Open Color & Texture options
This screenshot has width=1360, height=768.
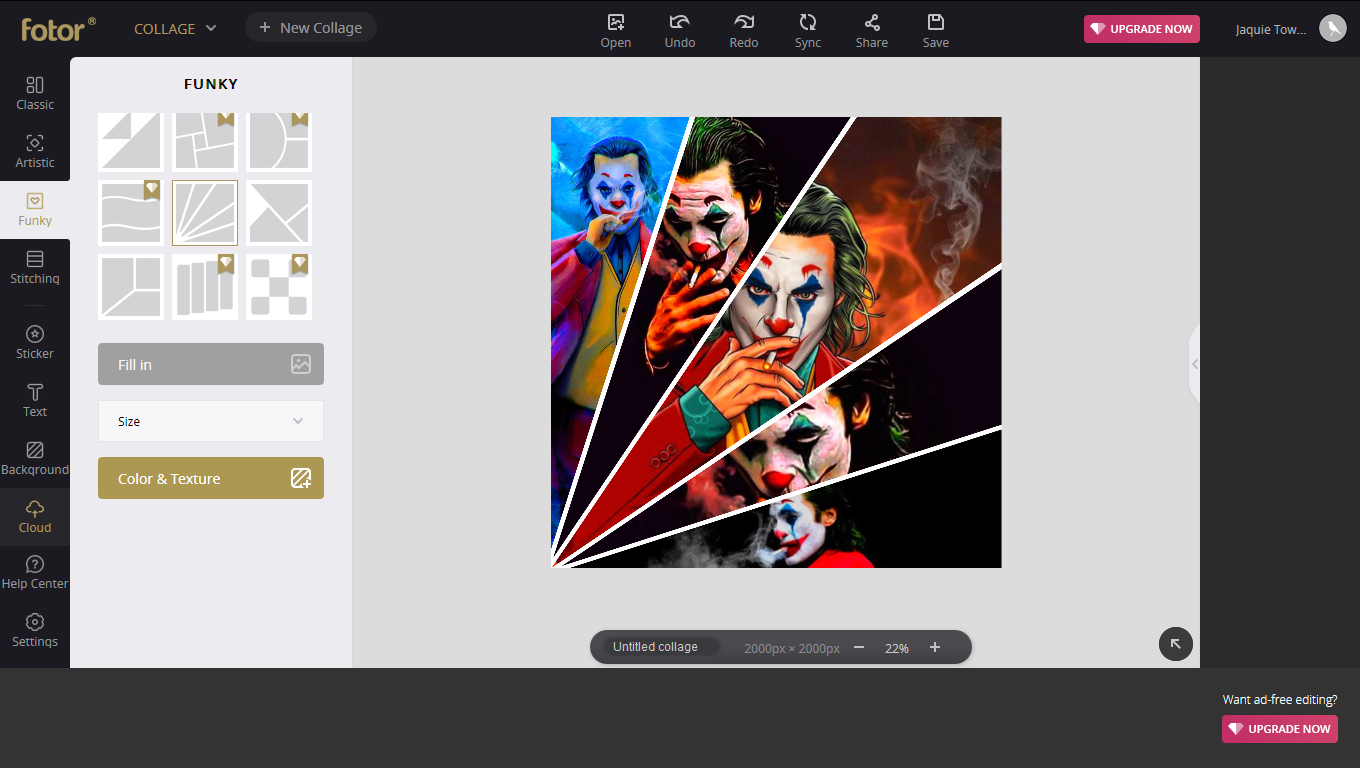coord(211,478)
